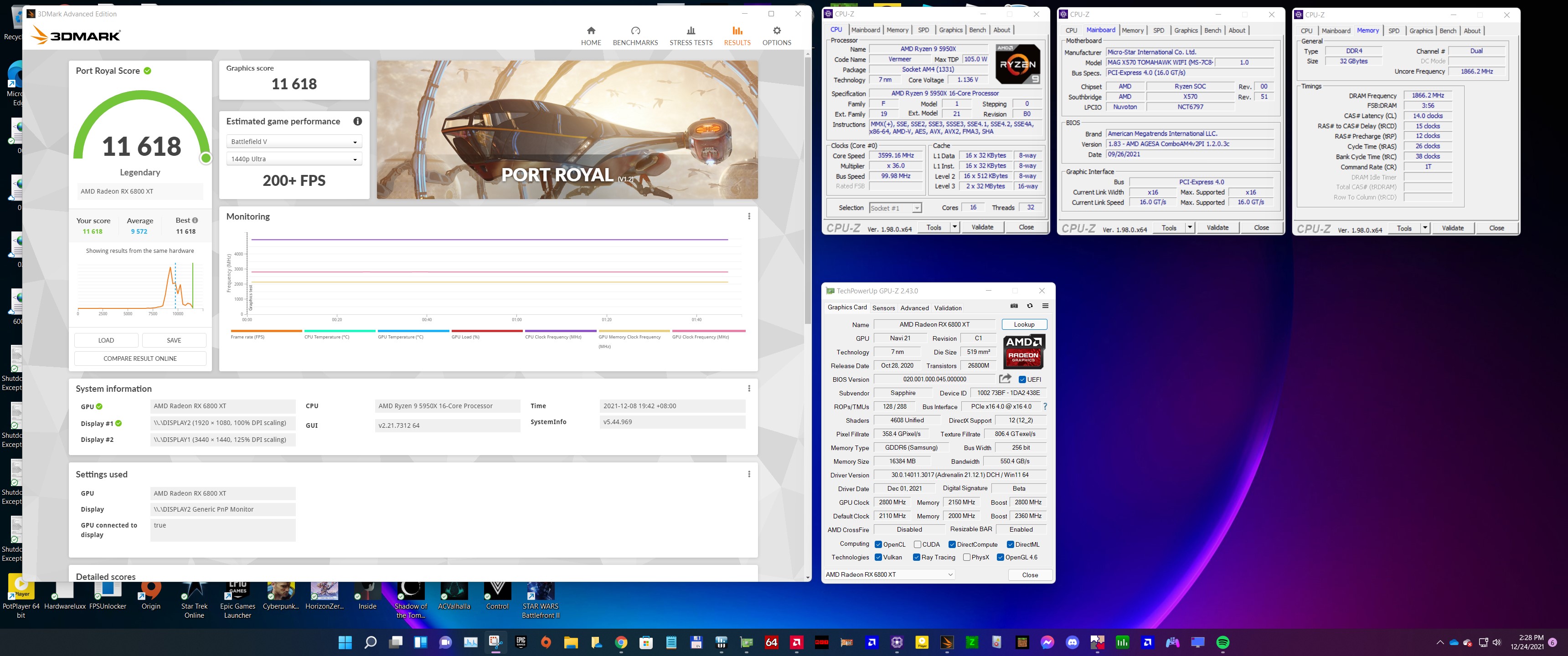Click the Close button at GPU-Z bottom

tap(1030, 575)
